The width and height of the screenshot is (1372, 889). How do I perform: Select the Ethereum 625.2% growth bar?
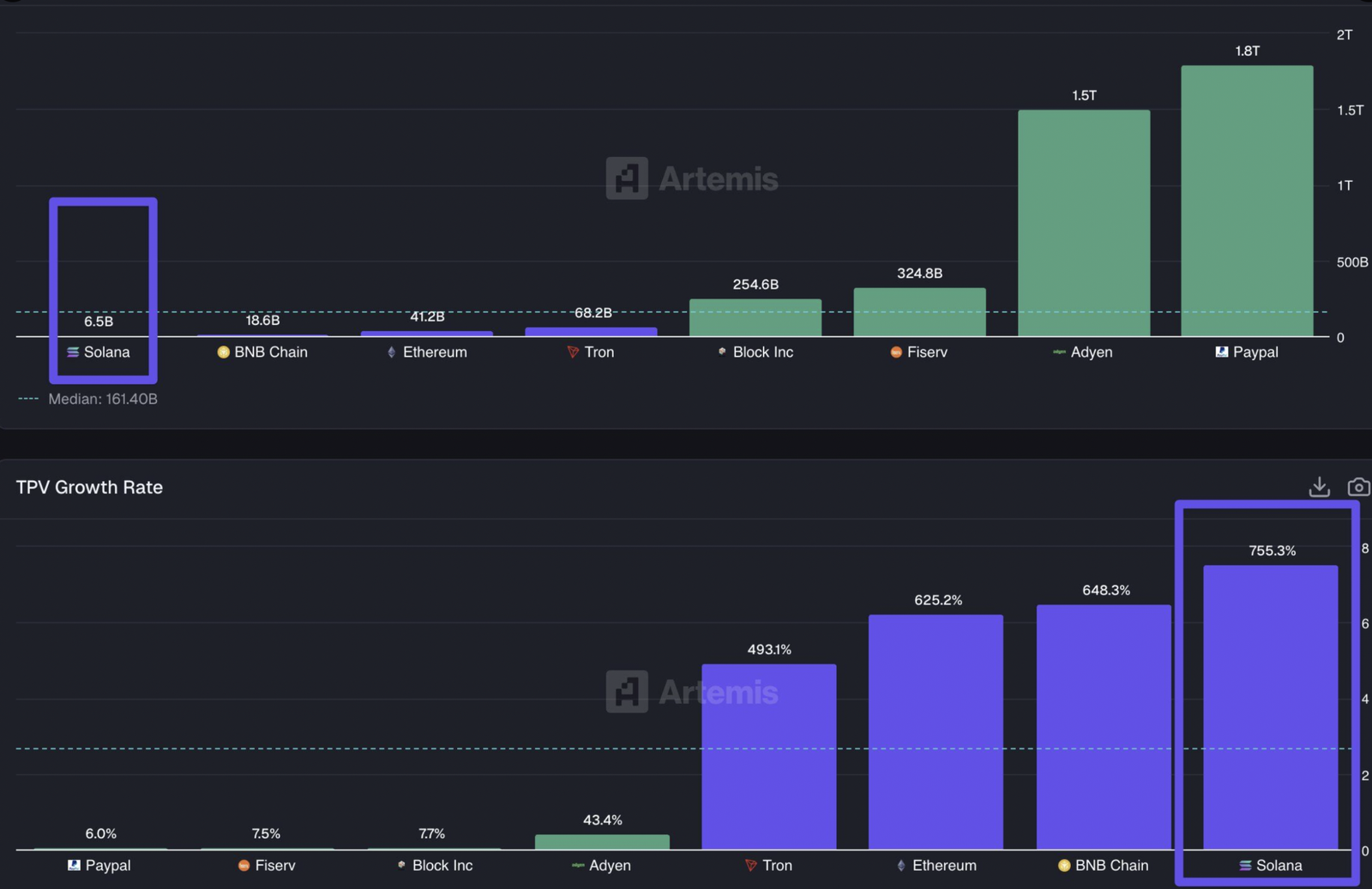tap(936, 732)
